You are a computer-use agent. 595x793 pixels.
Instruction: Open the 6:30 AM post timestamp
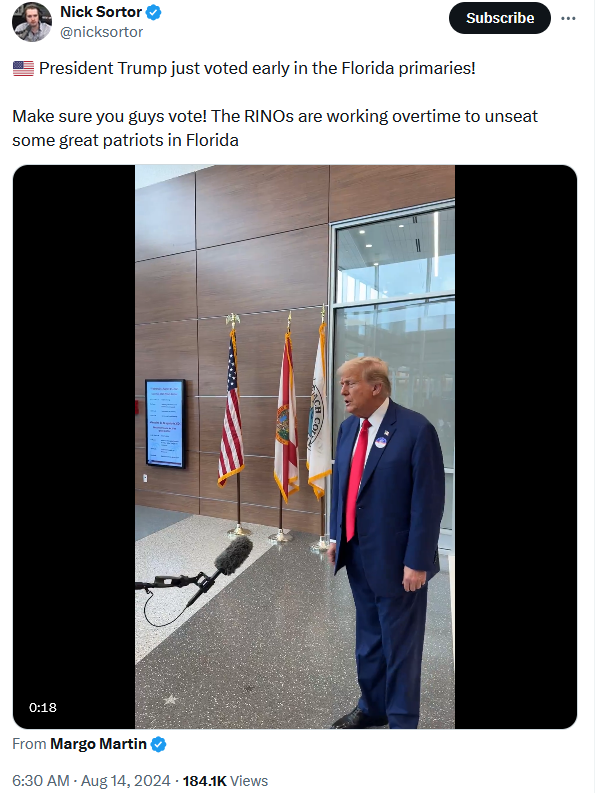click(x=41, y=781)
